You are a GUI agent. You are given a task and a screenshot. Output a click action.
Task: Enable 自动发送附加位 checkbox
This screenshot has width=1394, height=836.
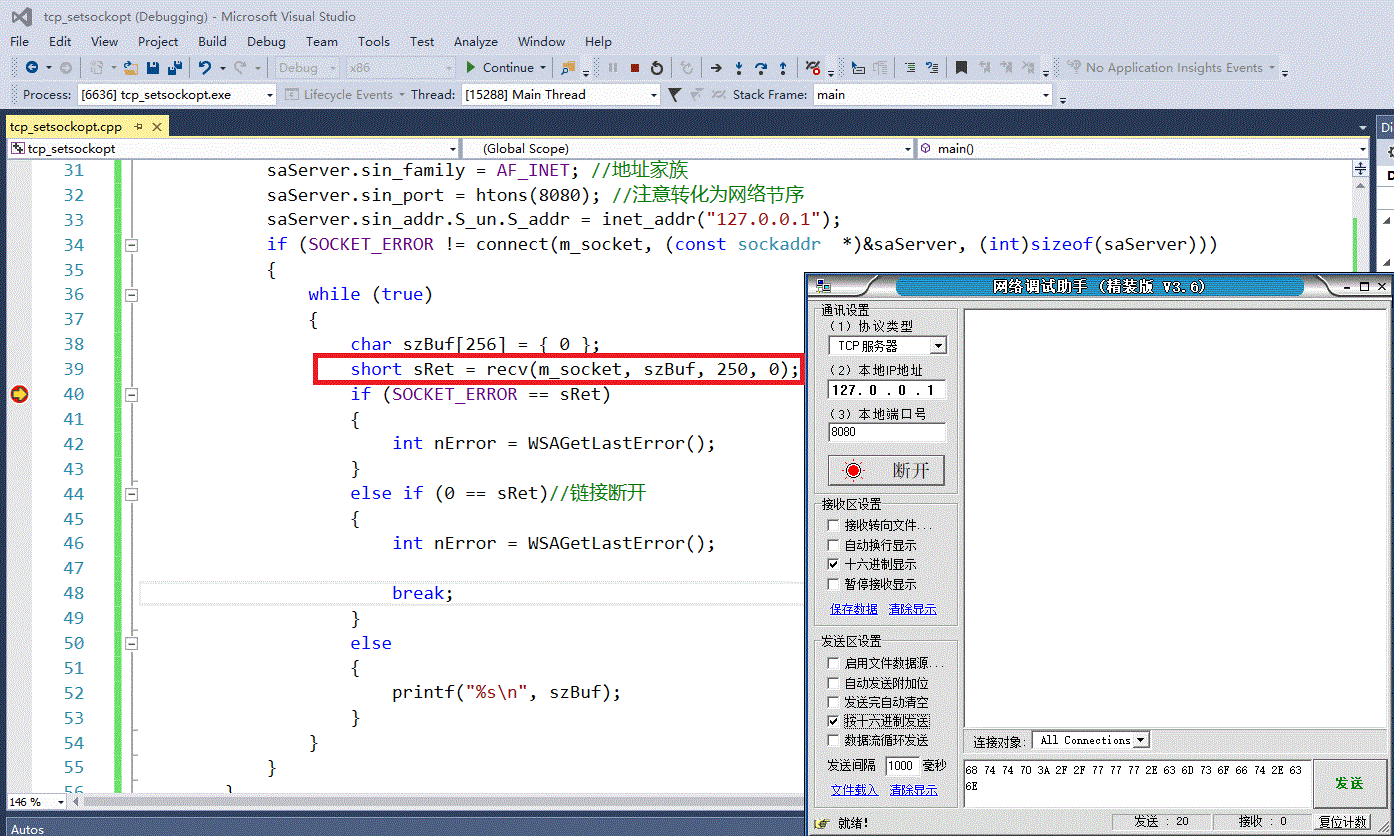(x=833, y=683)
